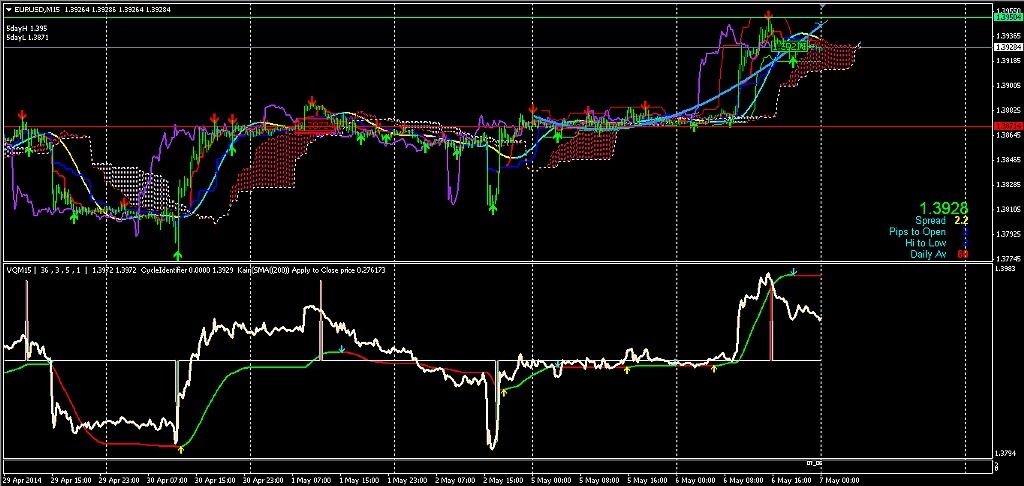The width and height of the screenshot is (1024, 486).
Task: Click the red 1.38714 label on price axis
Action: (x=1006, y=126)
